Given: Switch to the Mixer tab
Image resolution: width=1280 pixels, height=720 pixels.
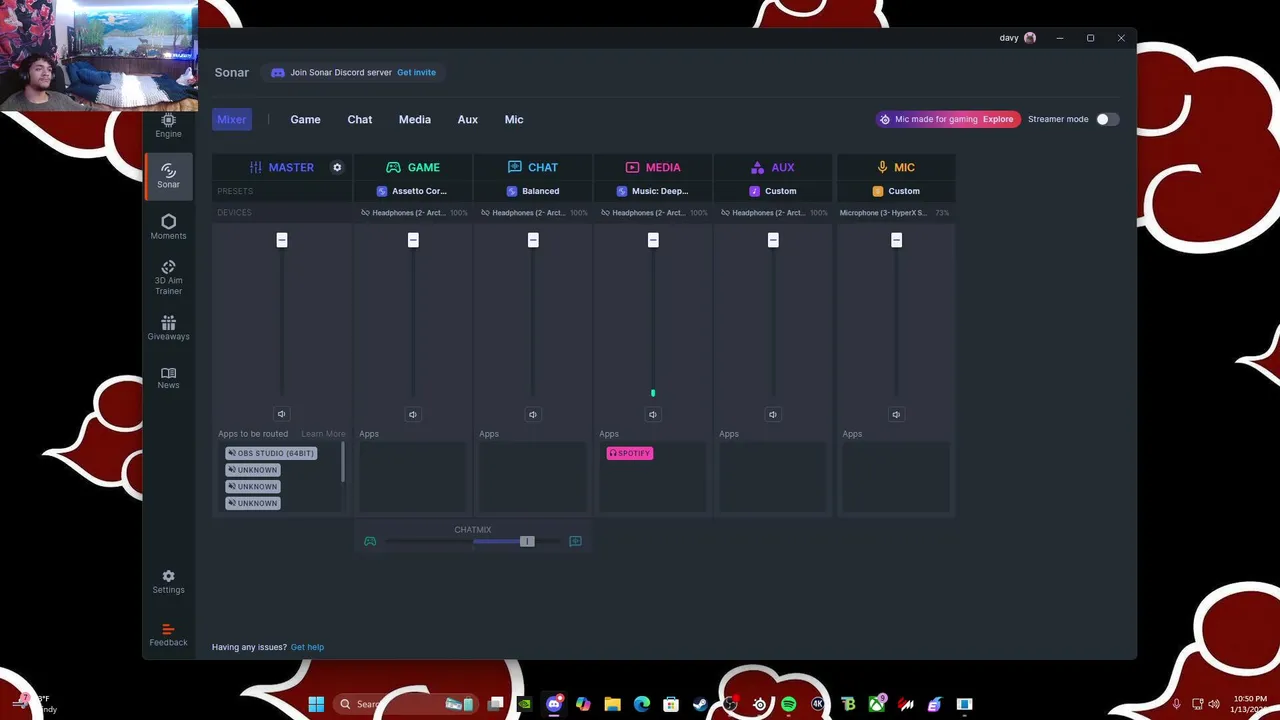Looking at the screenshot, I should tap(231, 119).
